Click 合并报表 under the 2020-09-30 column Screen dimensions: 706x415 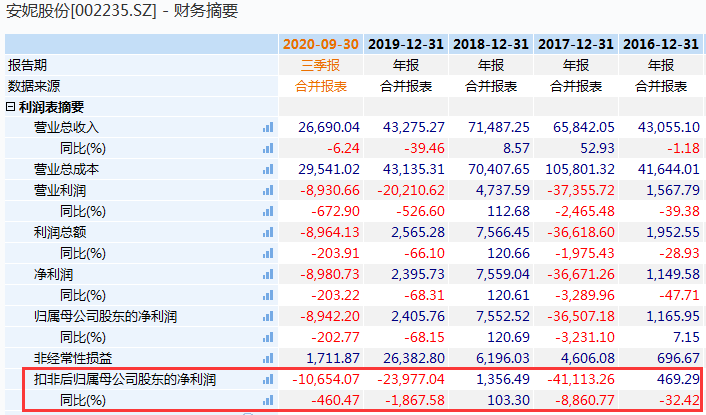click(321, 86)
